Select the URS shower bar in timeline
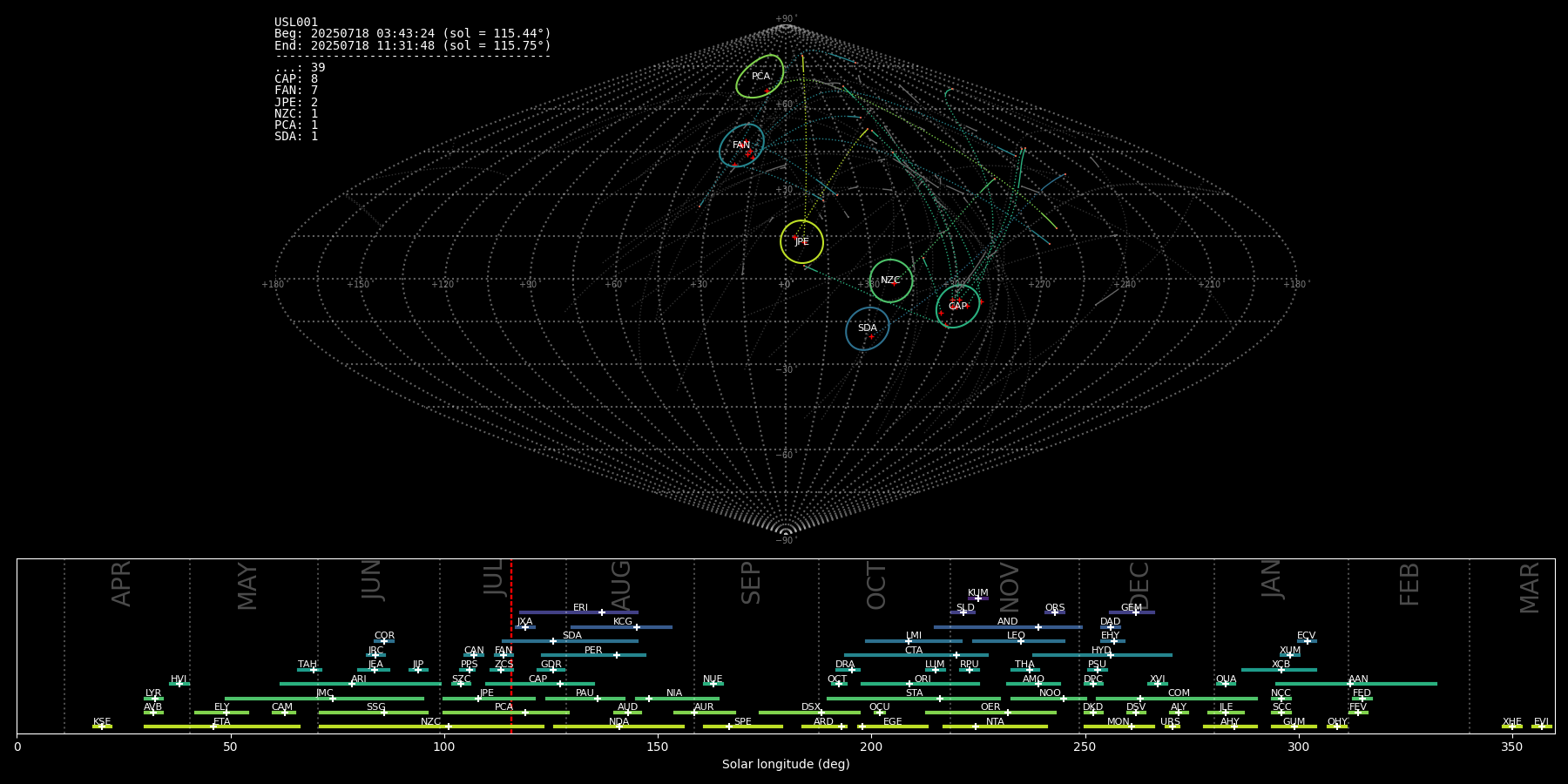The width and height of the screenshot is (1568, 784). [1172, 727]
